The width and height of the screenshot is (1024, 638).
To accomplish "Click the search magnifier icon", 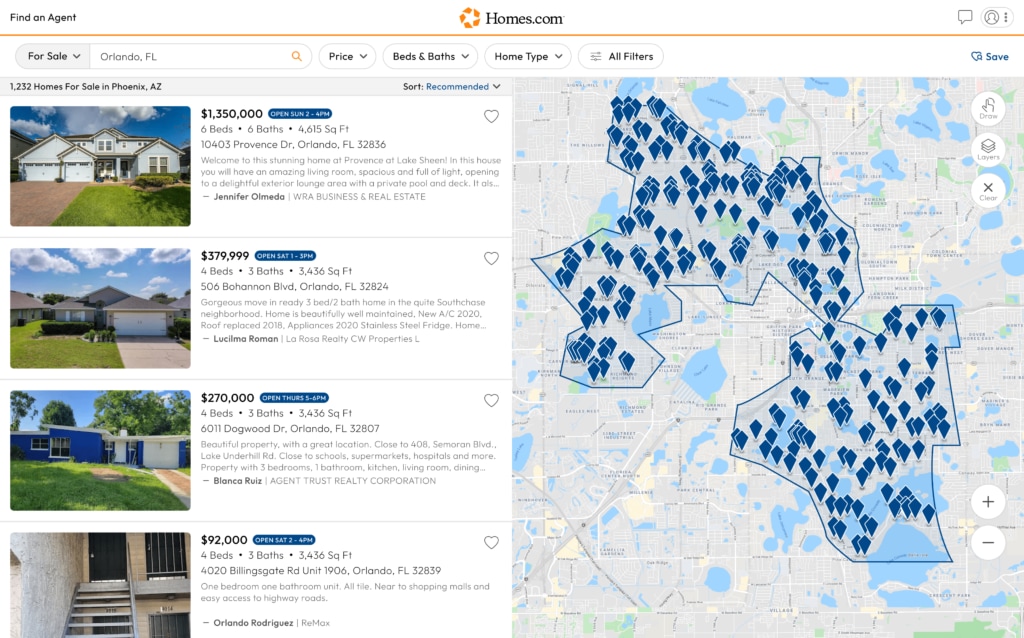I will pos(296,56).
